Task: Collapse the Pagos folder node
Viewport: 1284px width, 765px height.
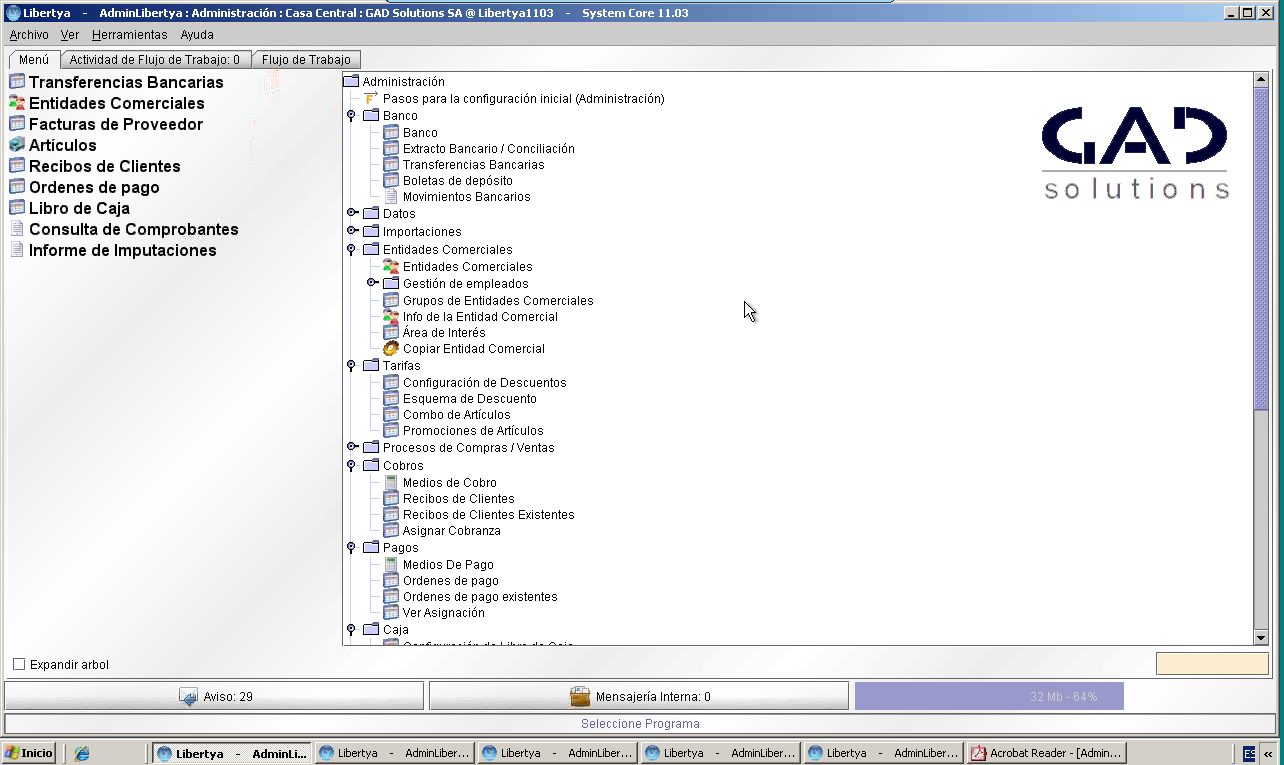Action: (351, 548)
